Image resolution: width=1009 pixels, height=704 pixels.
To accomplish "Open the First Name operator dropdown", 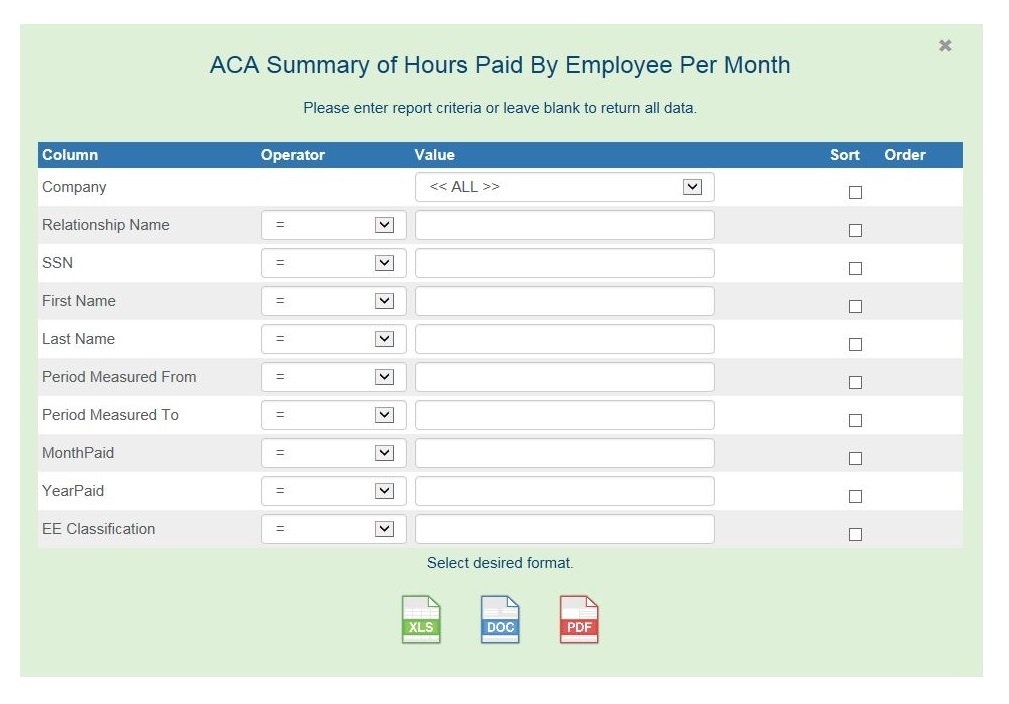I will [x=333, y=301].
